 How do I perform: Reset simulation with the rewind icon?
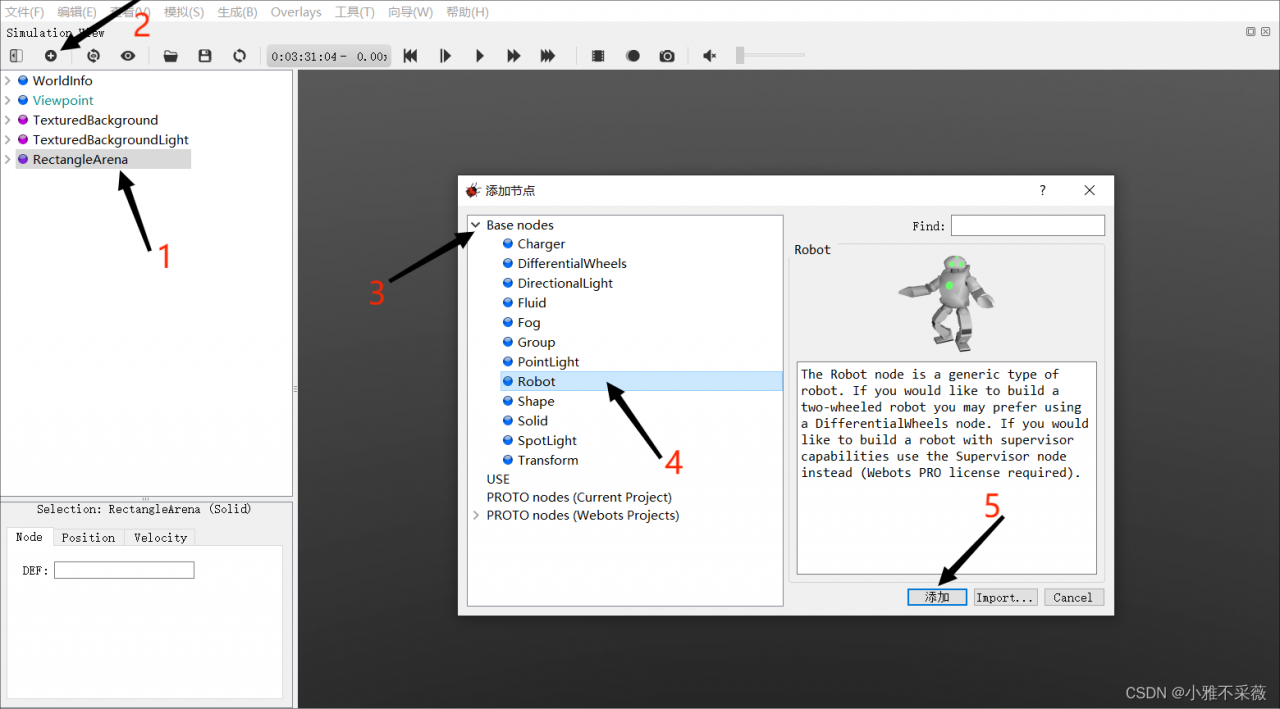coord(410,56)
